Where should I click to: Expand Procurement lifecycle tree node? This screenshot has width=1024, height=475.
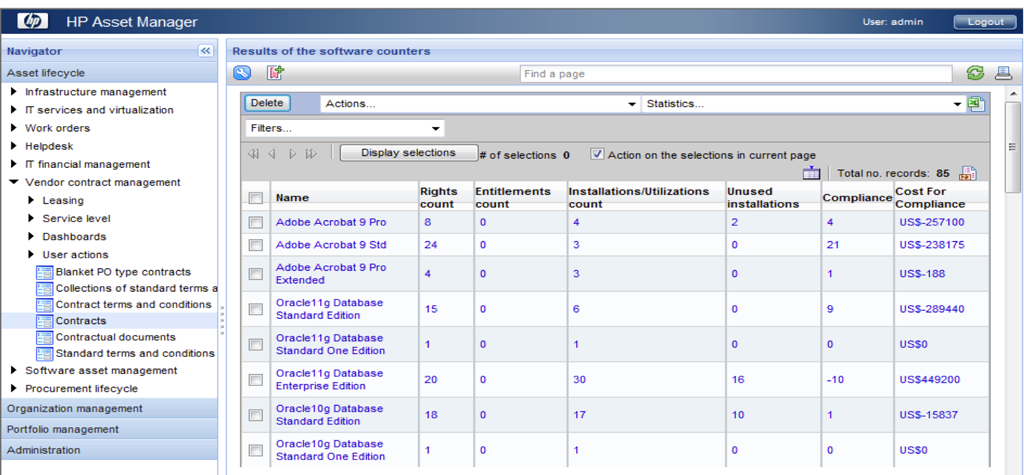[14, 389]
